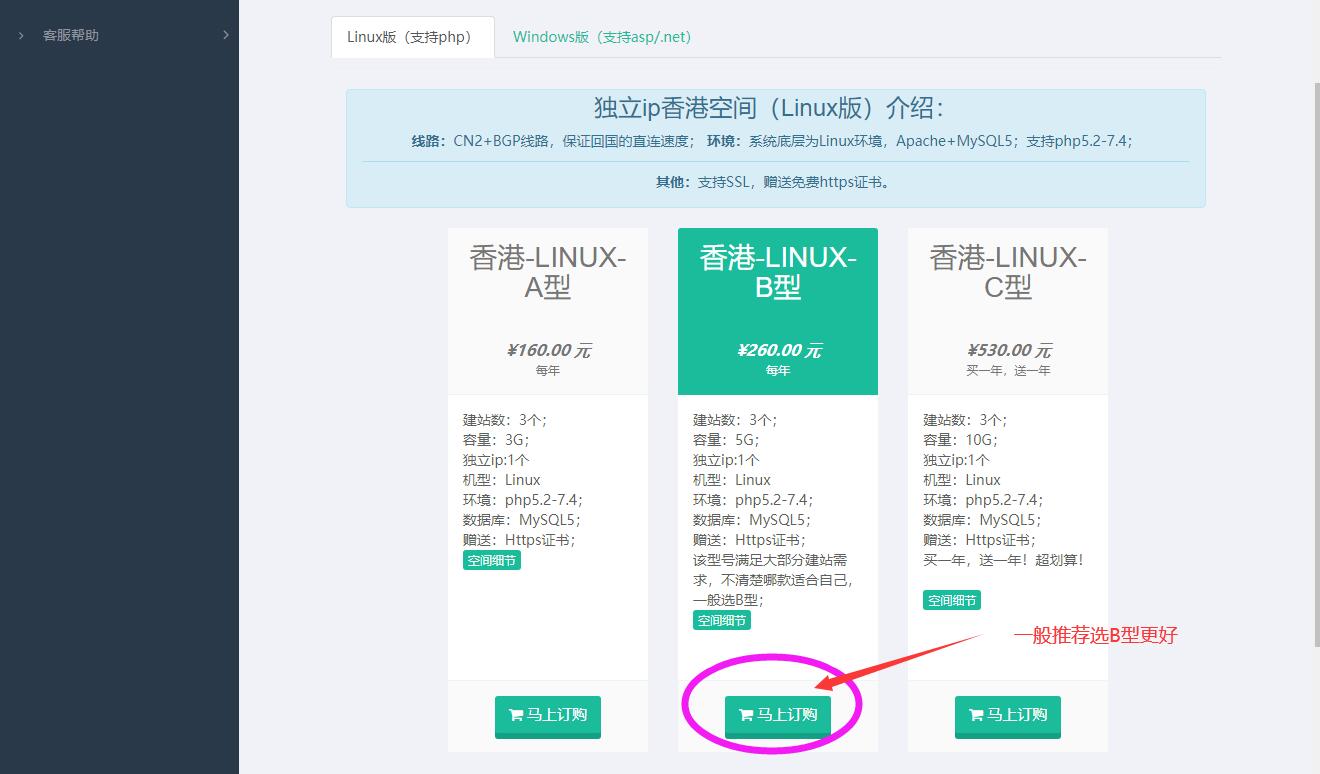Click 买一年，送一年 under C型 price
1320x774 pixels.
[1008, 370]
